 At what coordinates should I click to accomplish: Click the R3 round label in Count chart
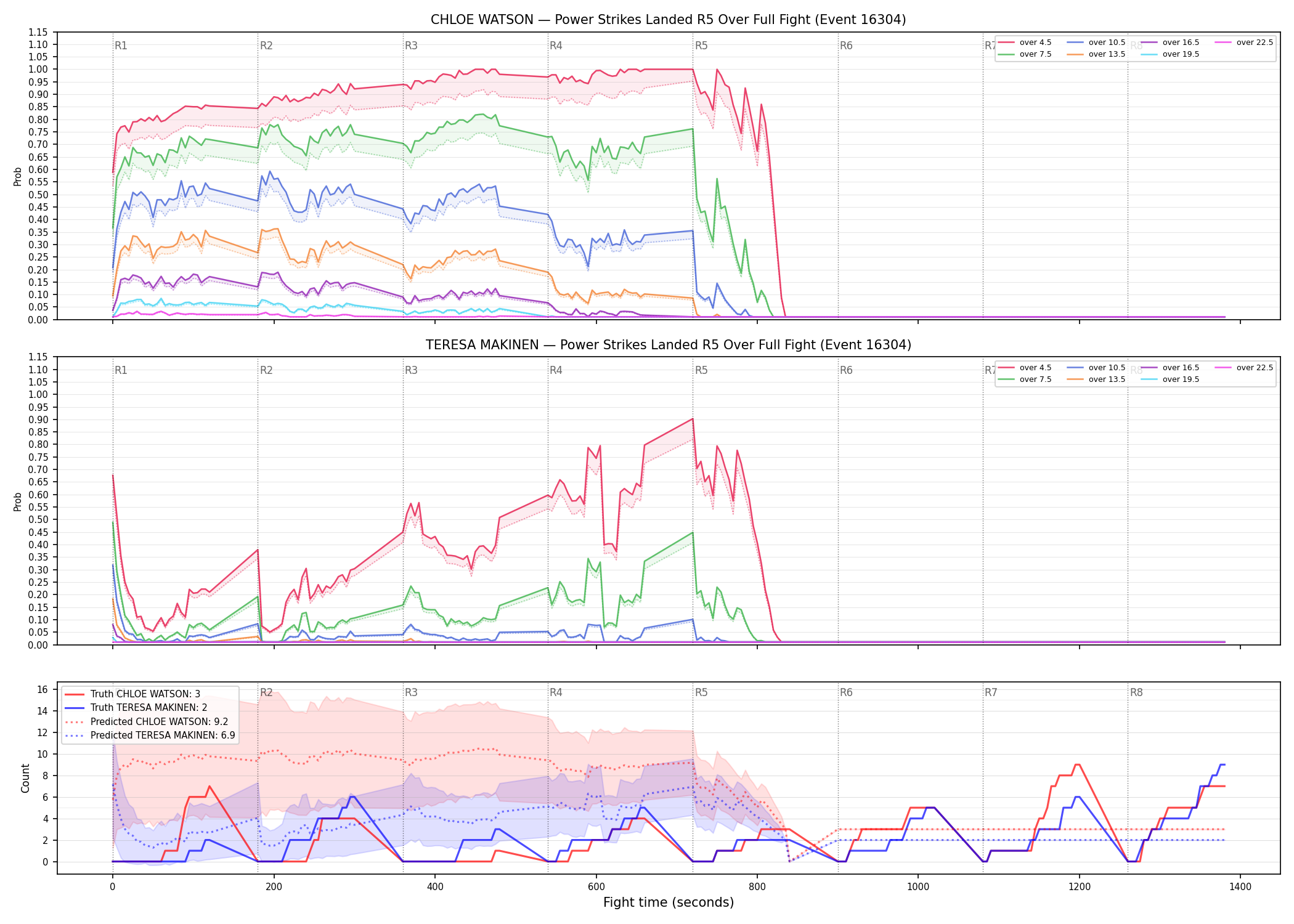(x=411, y=692)
